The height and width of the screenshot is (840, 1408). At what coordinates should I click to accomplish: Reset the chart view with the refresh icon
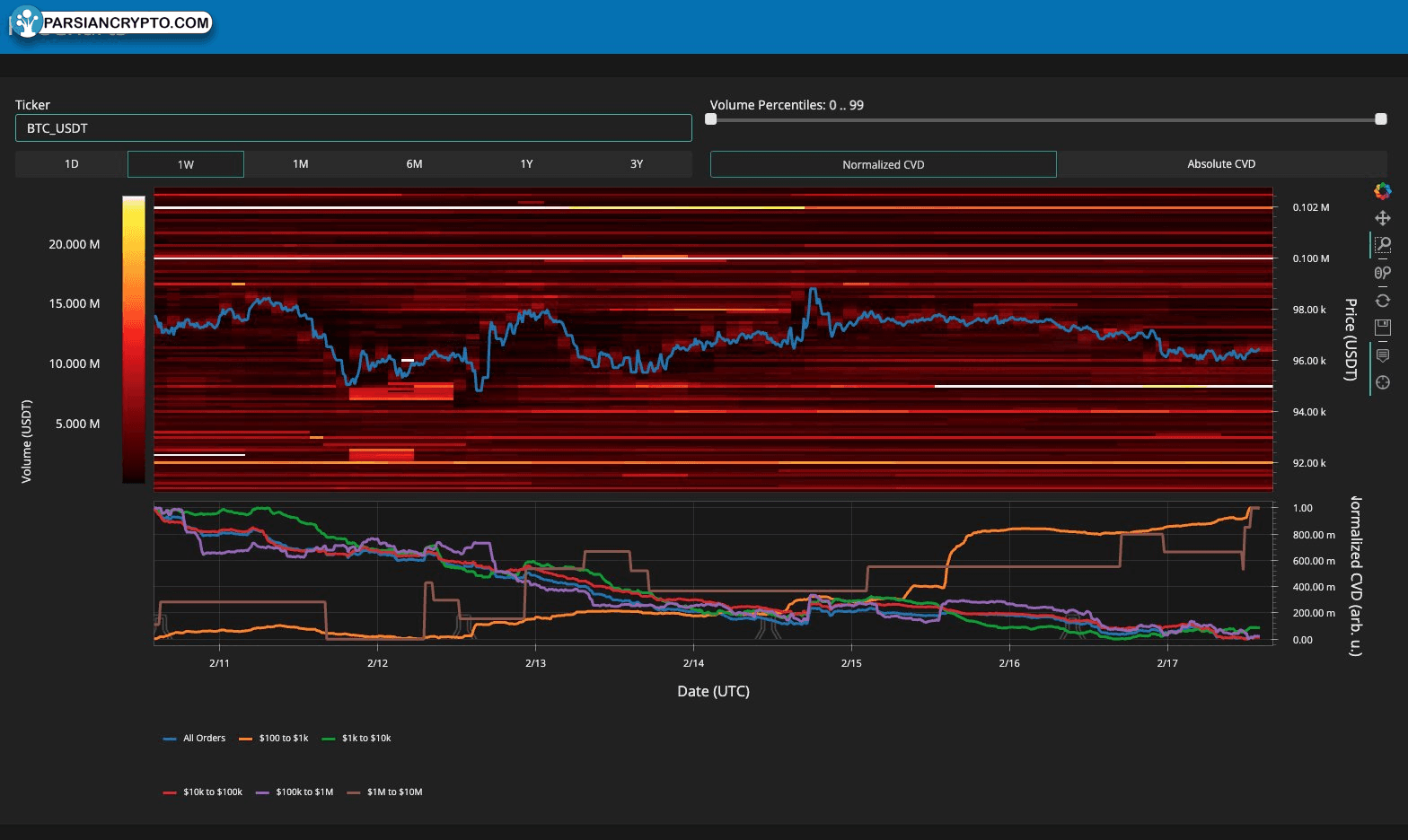(x=1382, y=301)
